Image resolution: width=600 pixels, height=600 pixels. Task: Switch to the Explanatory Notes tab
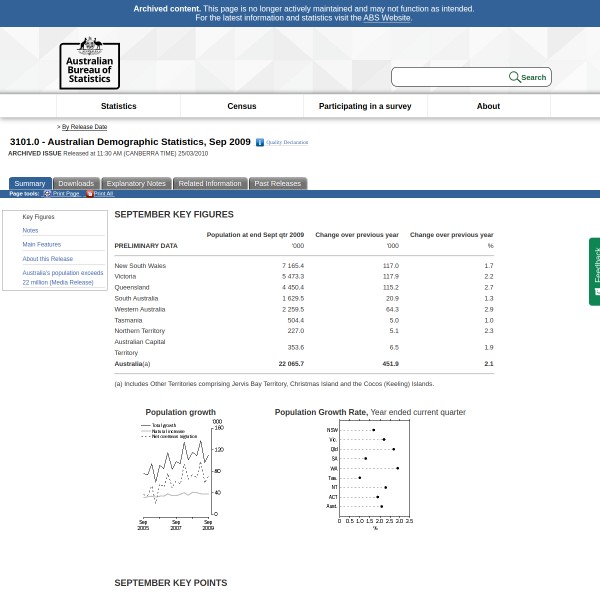coord(136,184)
